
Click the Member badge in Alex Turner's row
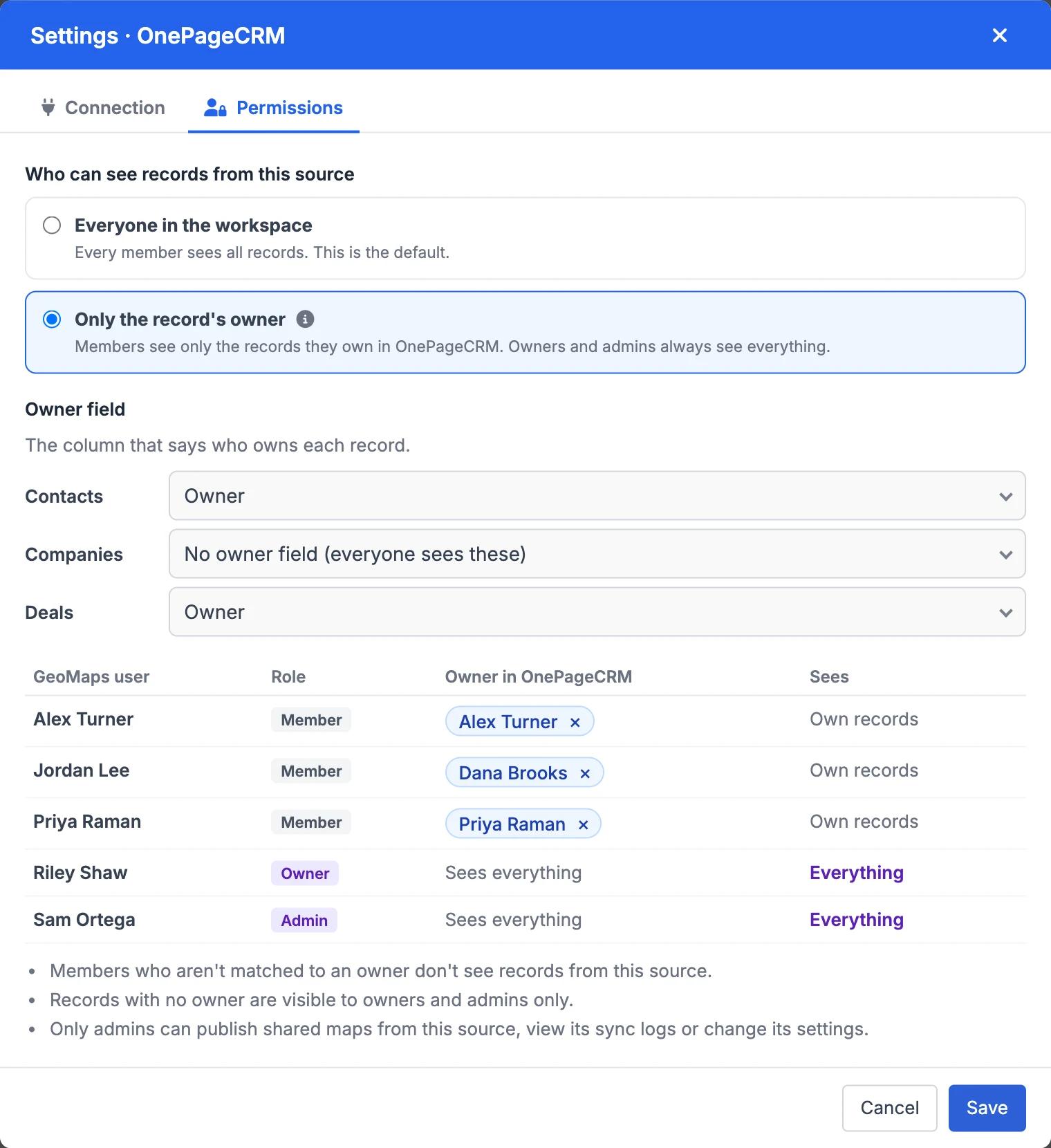point(311,720)
